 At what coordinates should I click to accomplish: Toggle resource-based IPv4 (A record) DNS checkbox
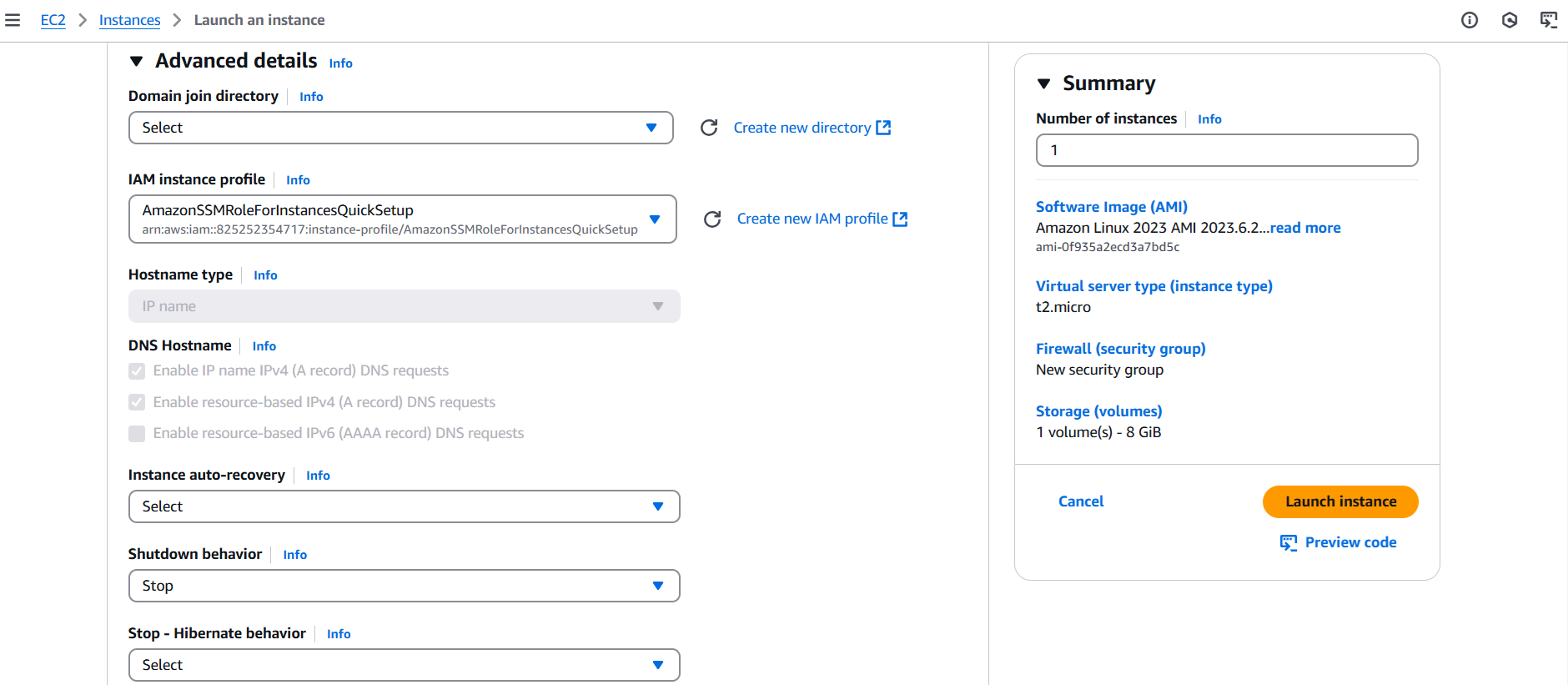(137, 402)
